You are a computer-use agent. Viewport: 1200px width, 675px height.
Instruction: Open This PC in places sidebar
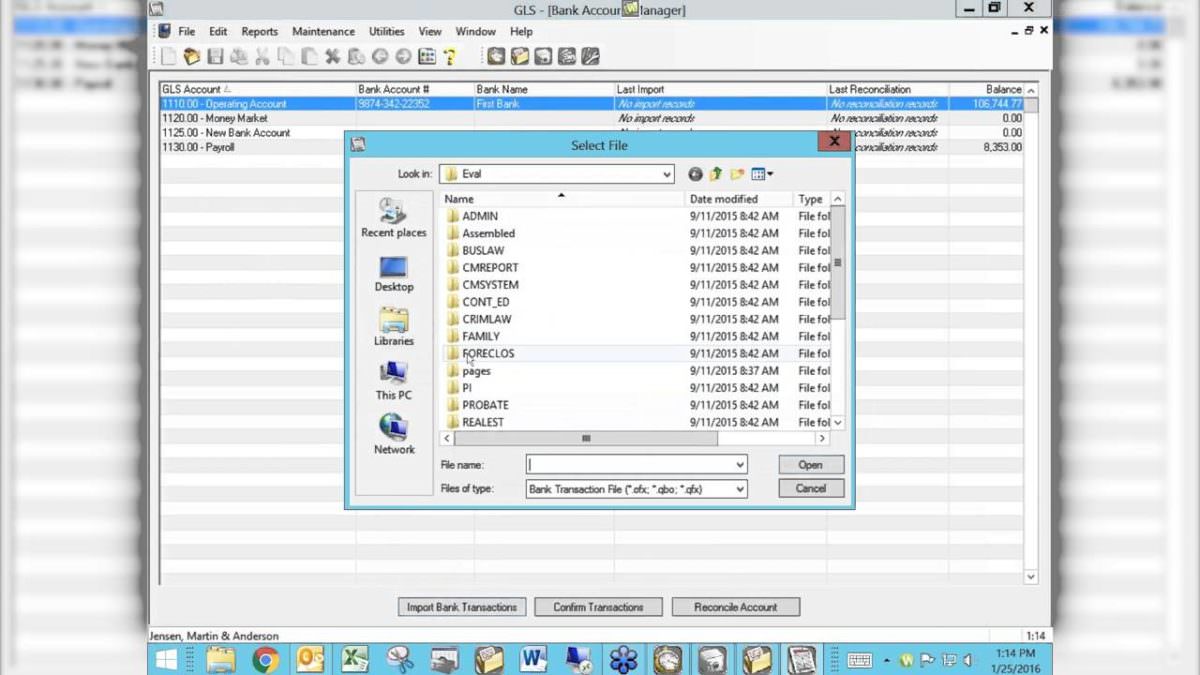393,381
